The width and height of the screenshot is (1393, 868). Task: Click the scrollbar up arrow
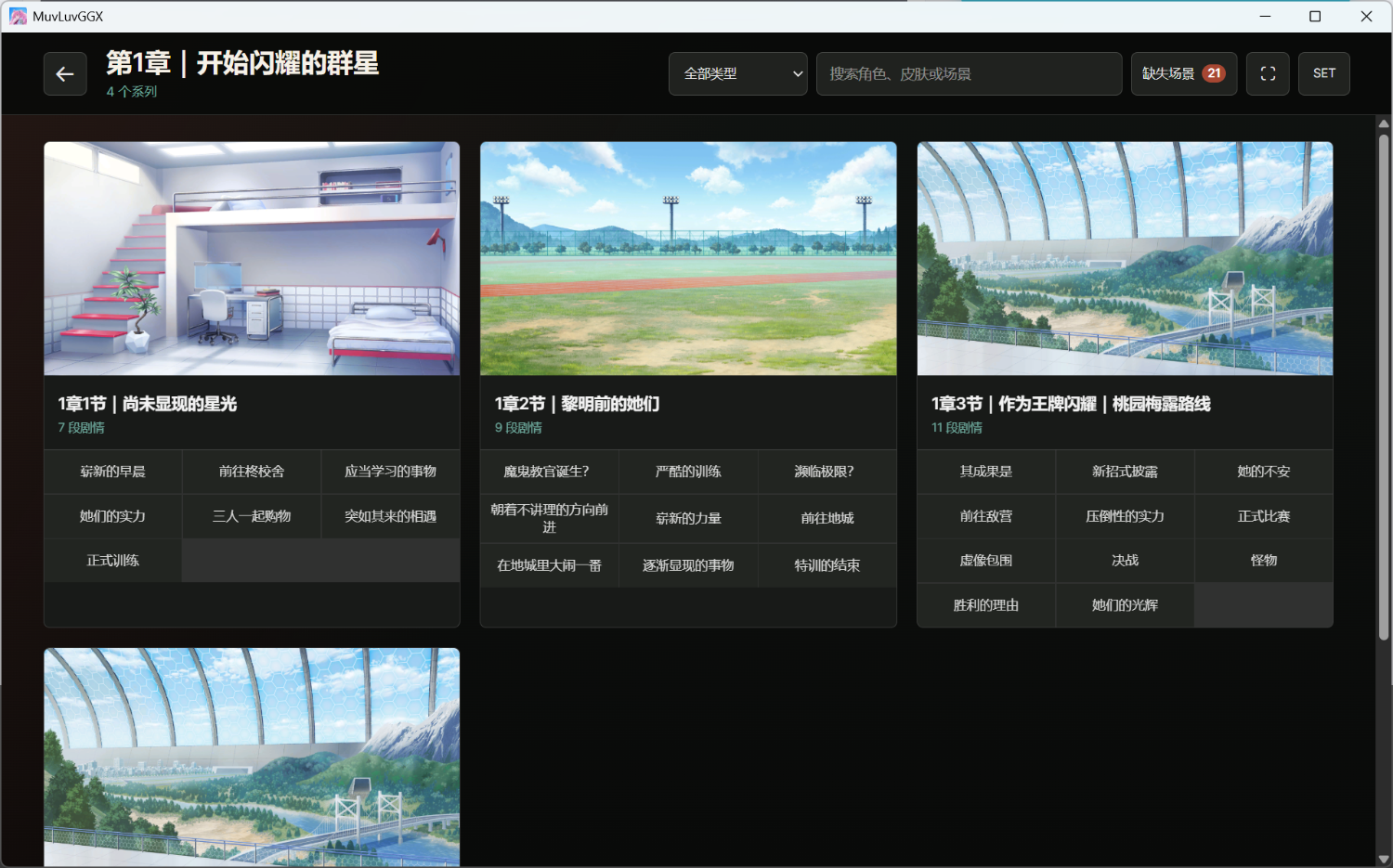tap(1384, 123)
